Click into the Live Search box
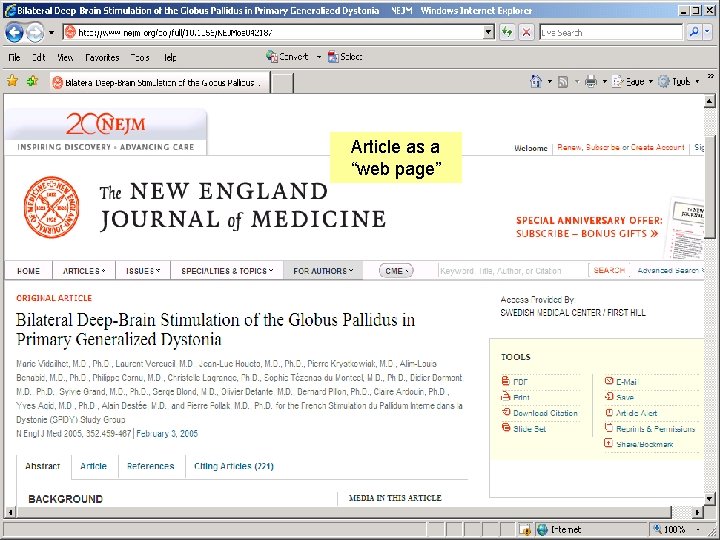The height and width of the screenshot is (540, 720). tap(611, 32)
